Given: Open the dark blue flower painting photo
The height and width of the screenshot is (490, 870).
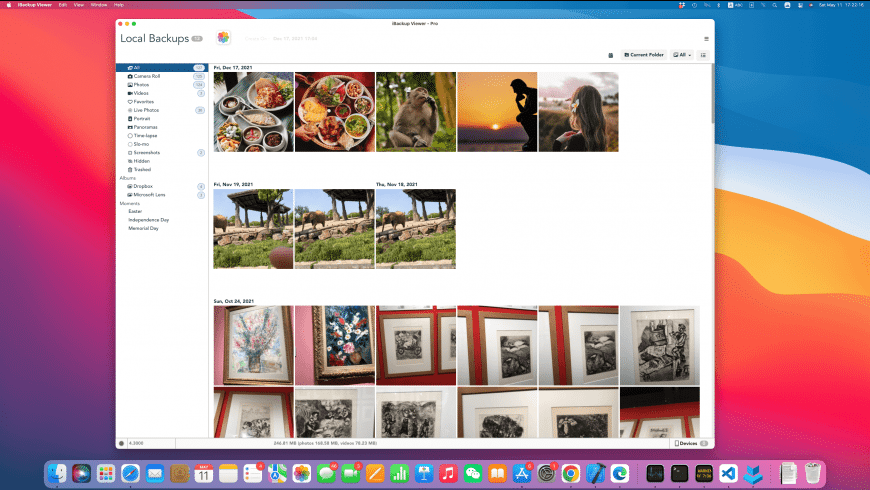Looking at the screenshot, I should click(x=335, y=345).
